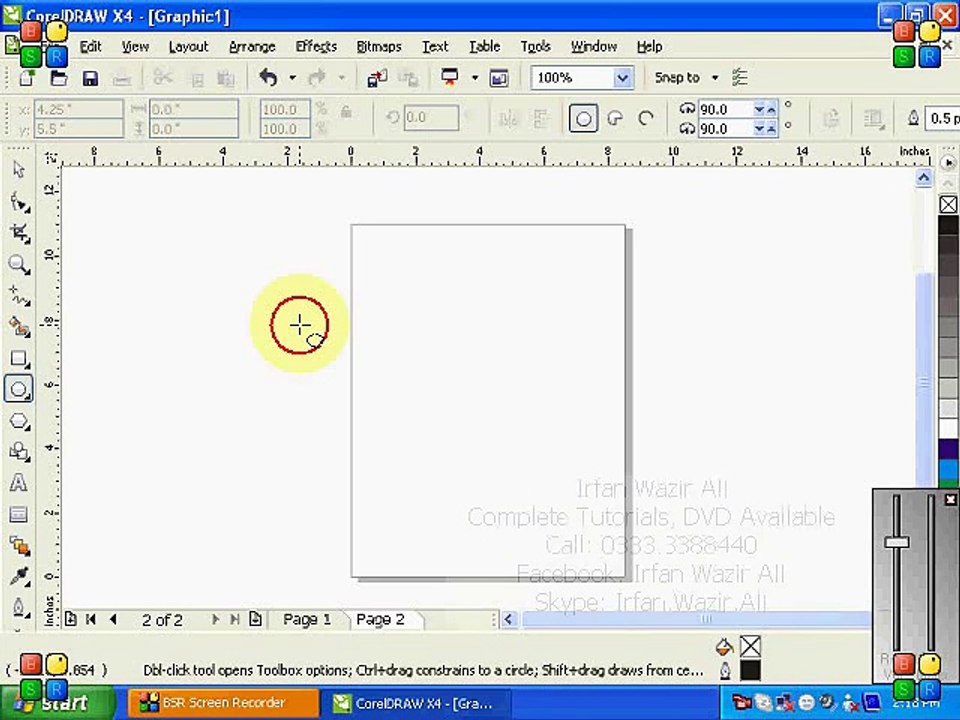Click the Welcome screen icon
This screenshot has width=960, height=720.
[x=500, y=78]
